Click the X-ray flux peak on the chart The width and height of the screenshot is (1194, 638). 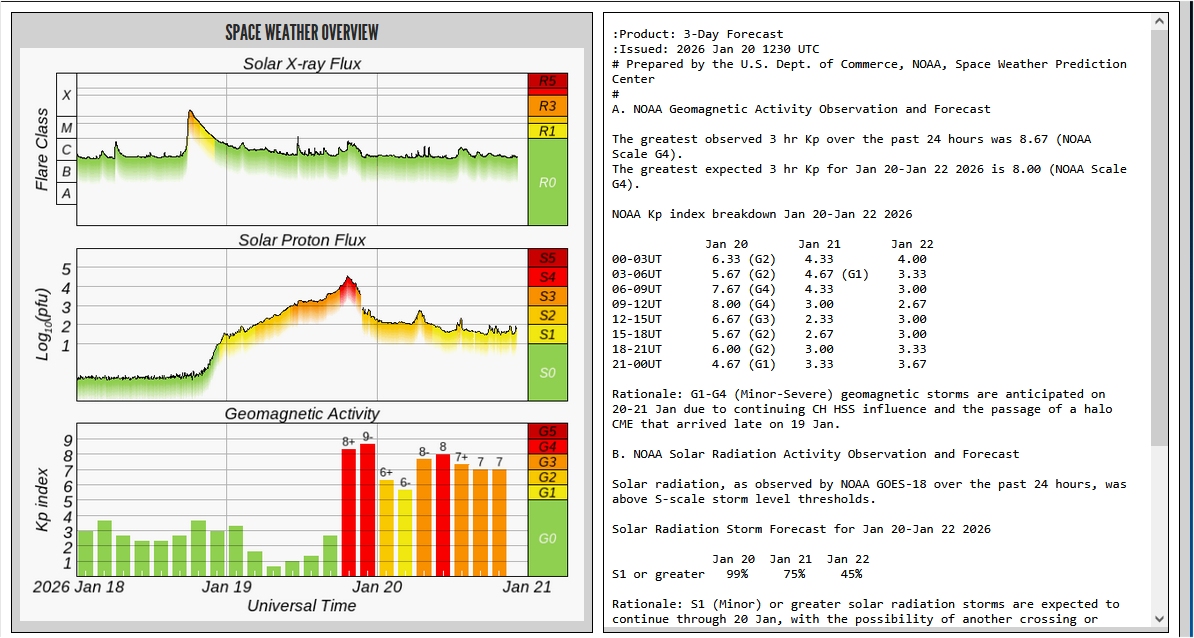(189, 112)
